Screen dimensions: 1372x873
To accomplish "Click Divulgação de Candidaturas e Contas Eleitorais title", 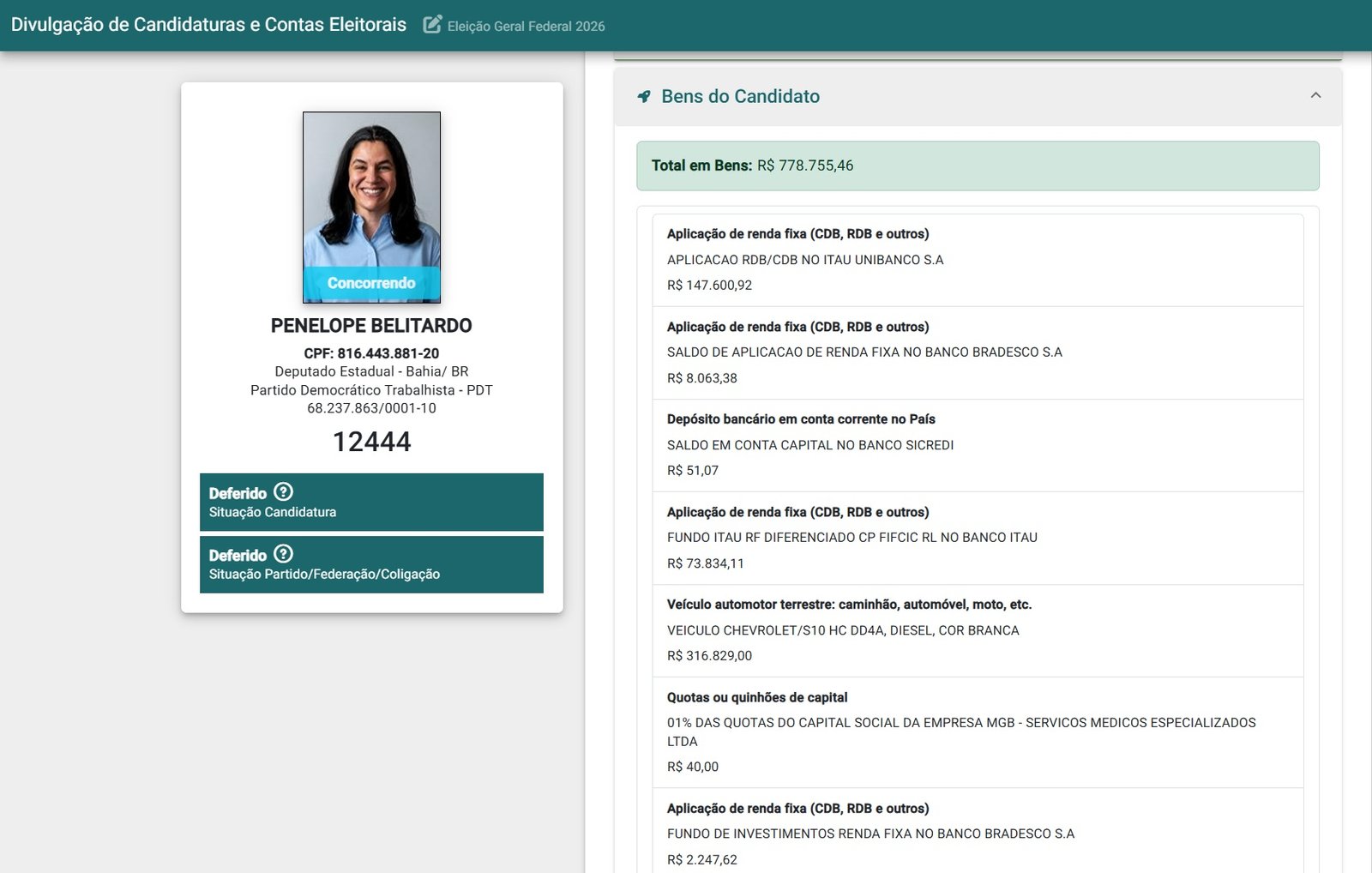I will coord(208,24).
